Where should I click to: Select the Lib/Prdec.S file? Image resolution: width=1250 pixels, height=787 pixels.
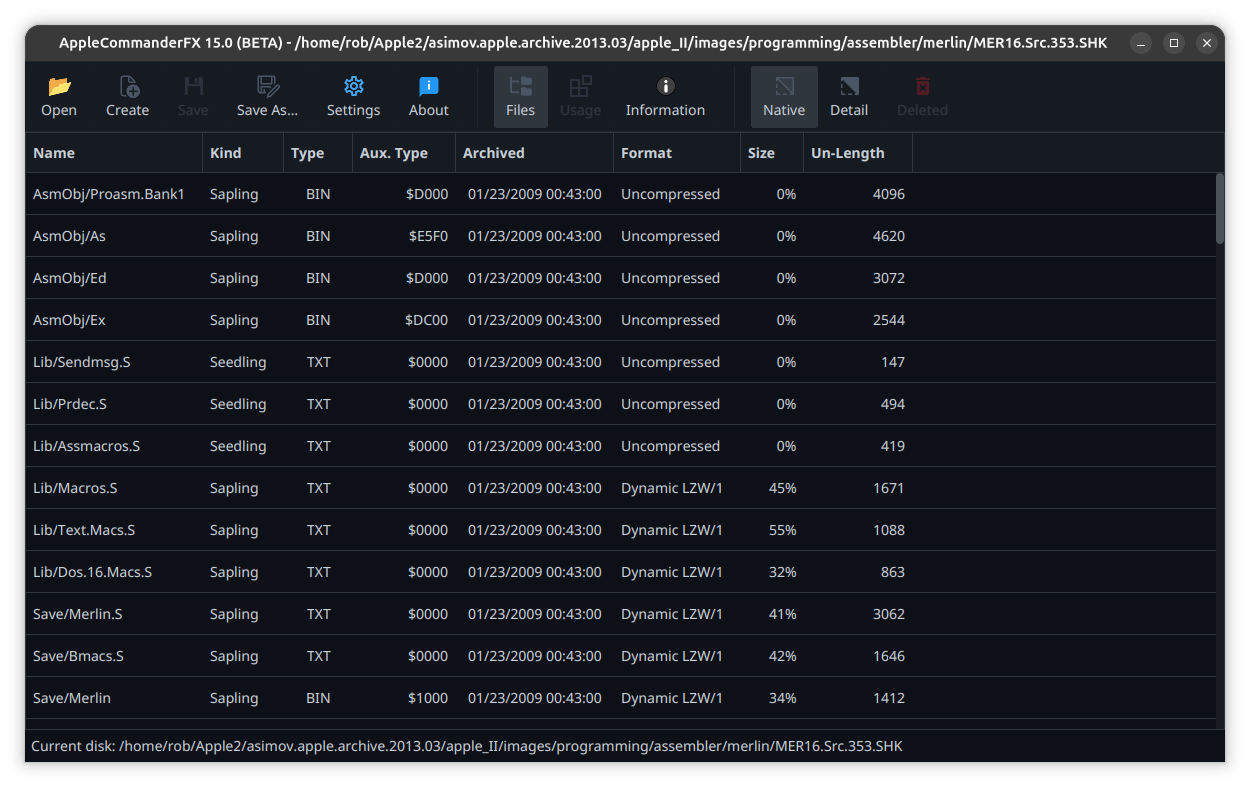tap(620, 404)
